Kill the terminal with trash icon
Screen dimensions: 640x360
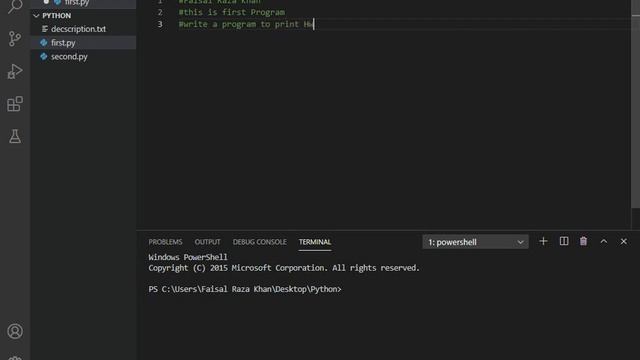tap(583, 241)
